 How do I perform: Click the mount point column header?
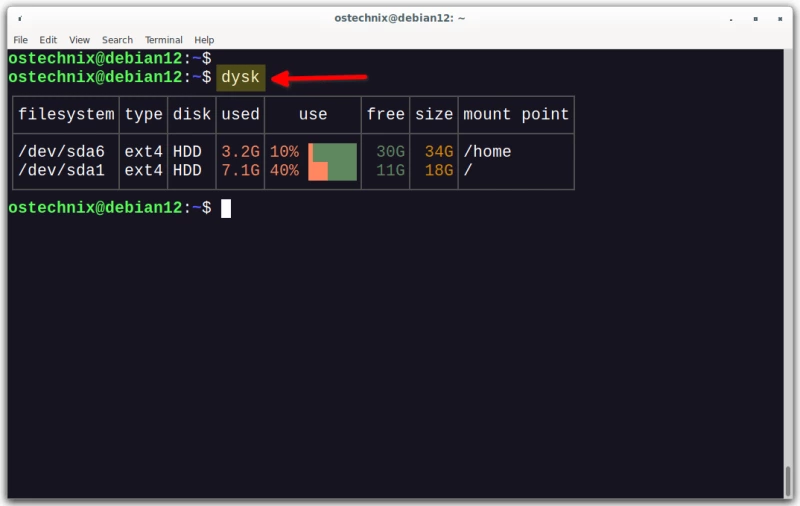[516, 114]
